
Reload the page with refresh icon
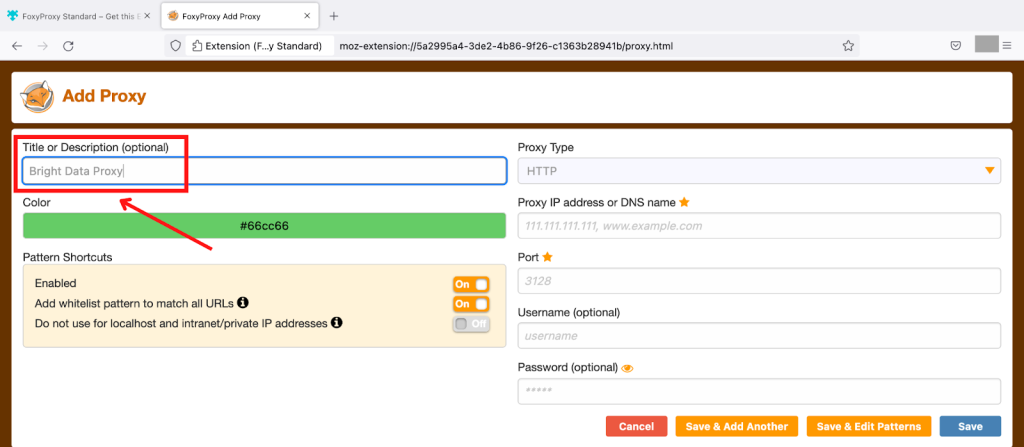(x=68, y=46)
